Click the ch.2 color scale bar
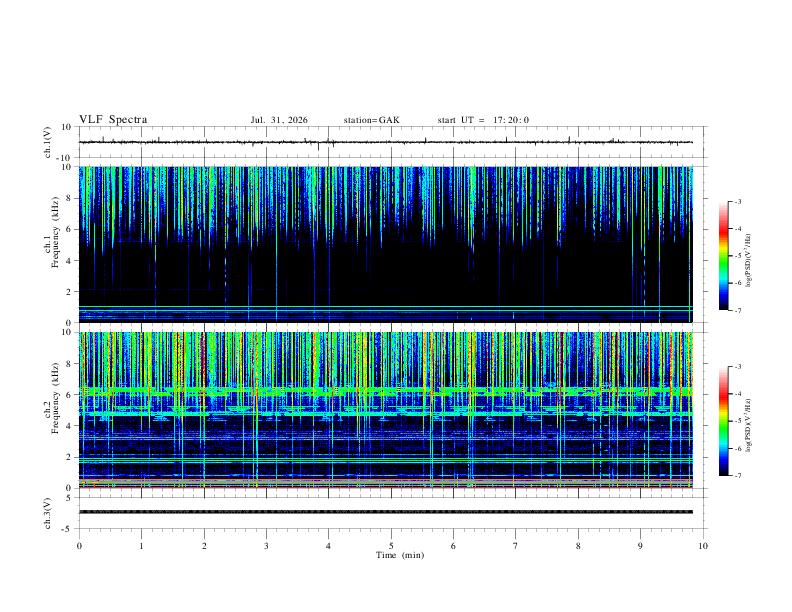This screenshot has height=612, width=792. (724, 421)
